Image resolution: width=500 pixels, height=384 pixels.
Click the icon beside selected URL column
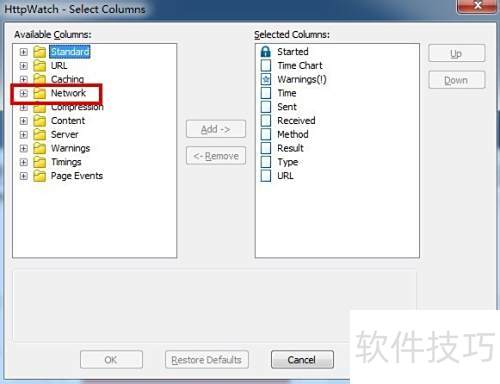click(266, 176)
